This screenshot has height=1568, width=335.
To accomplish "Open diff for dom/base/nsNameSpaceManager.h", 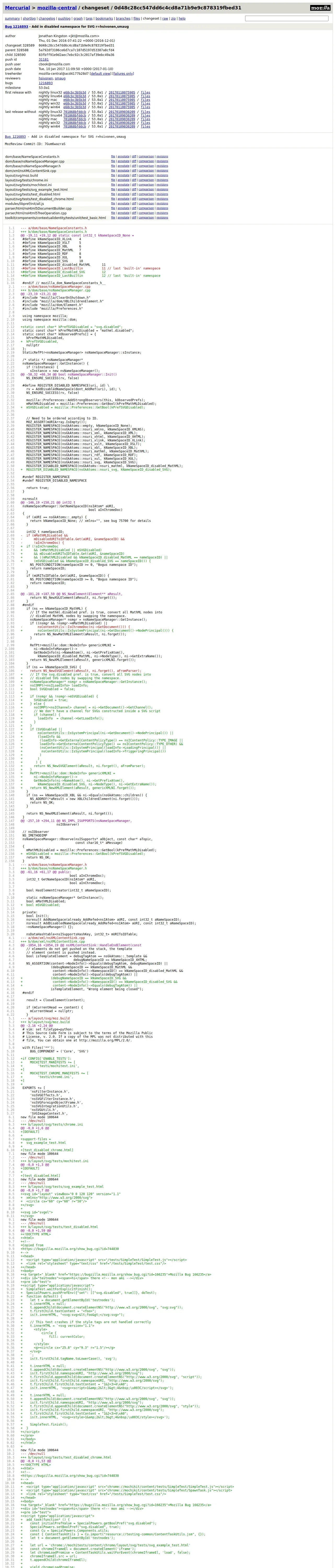I will (x=134, y=166).
